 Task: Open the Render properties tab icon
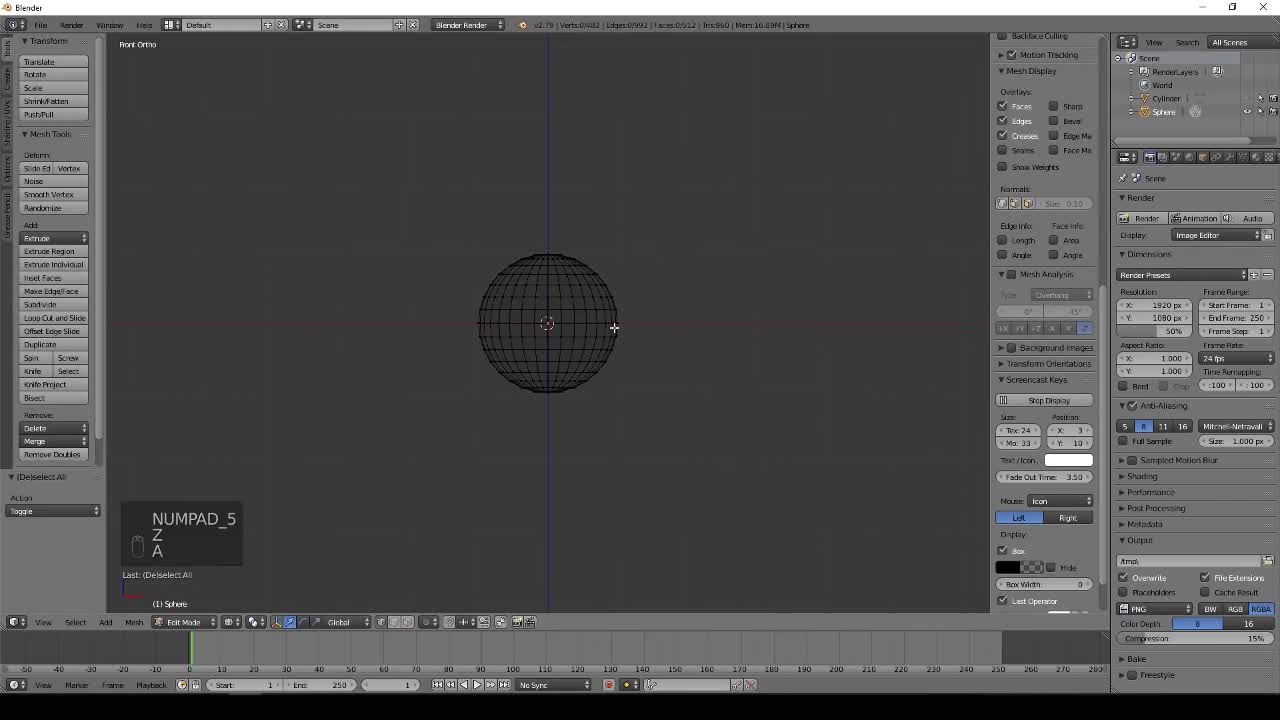pos(1150,157)
